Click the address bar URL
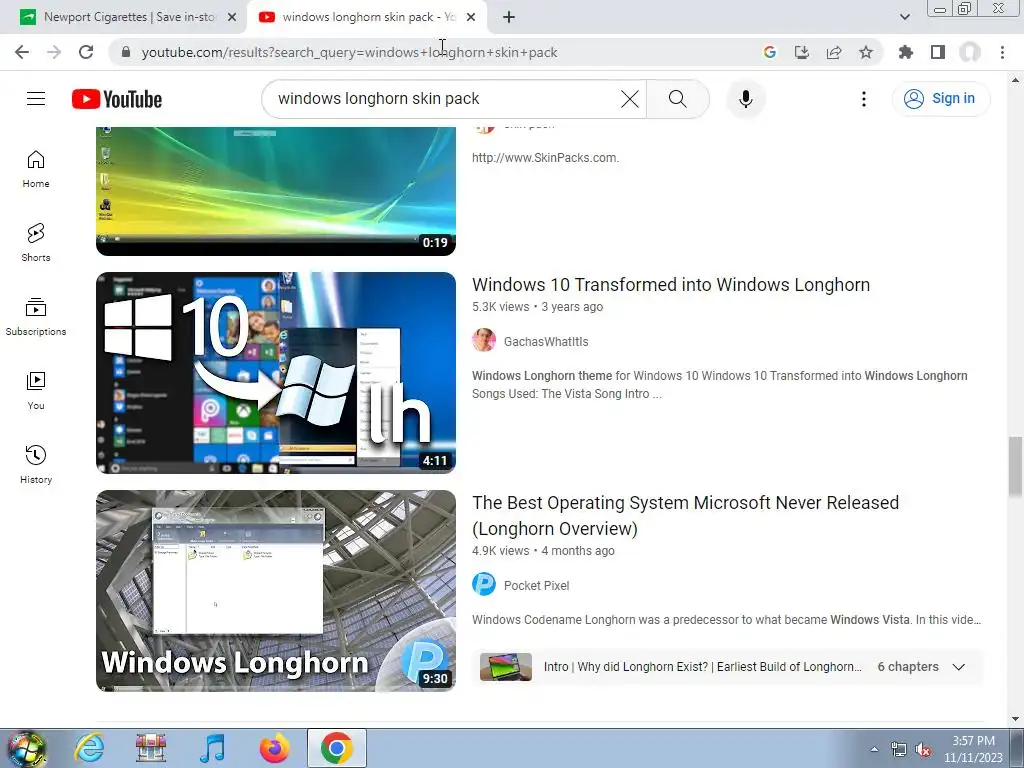Image resolution: width=1024 pixels, height=768 pixels. point(349,52)
